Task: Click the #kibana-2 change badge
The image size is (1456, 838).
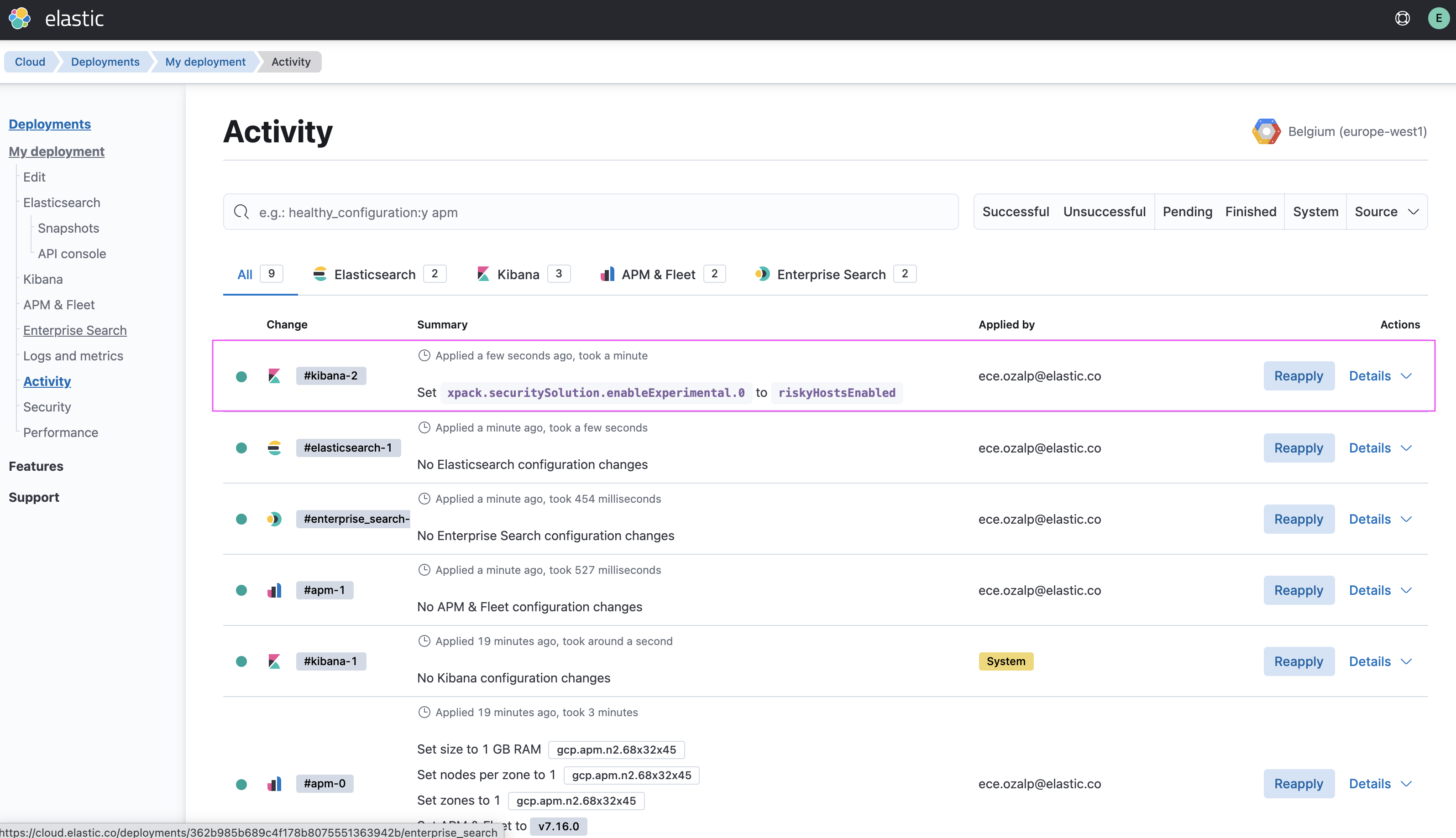Action: pos(331,376)
